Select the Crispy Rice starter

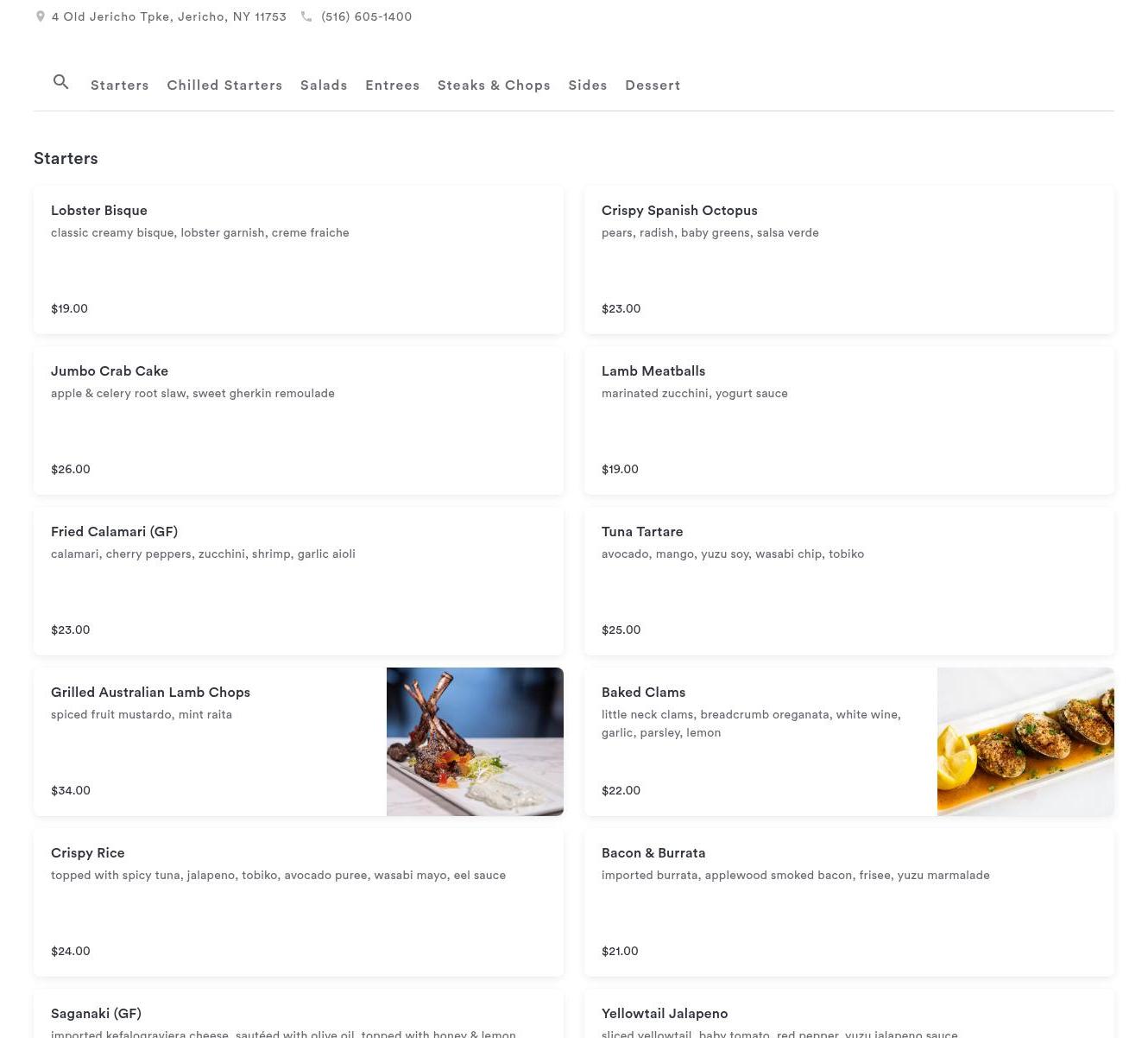298,902
